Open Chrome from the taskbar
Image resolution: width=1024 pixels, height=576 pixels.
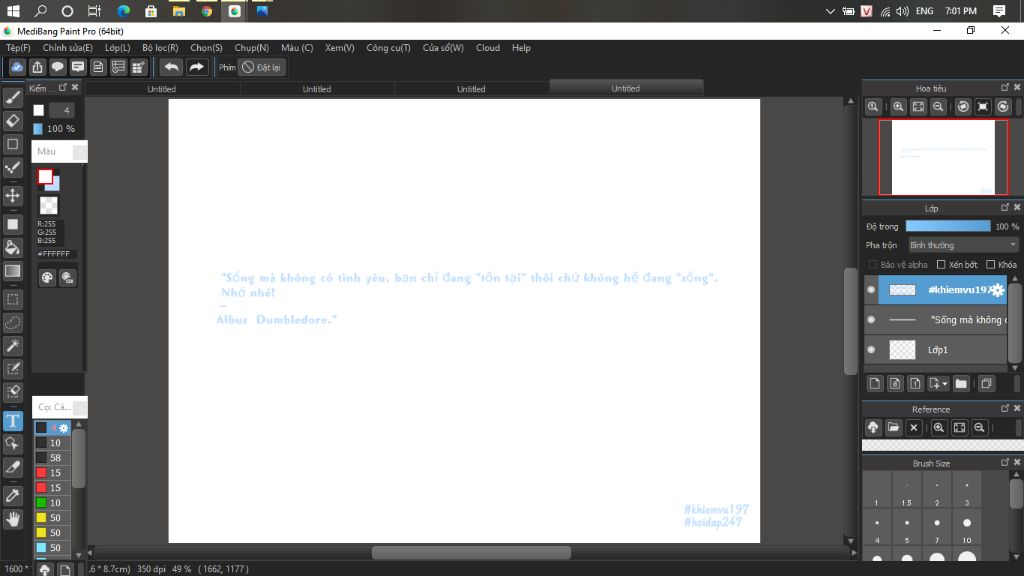(x=206, y=11)
